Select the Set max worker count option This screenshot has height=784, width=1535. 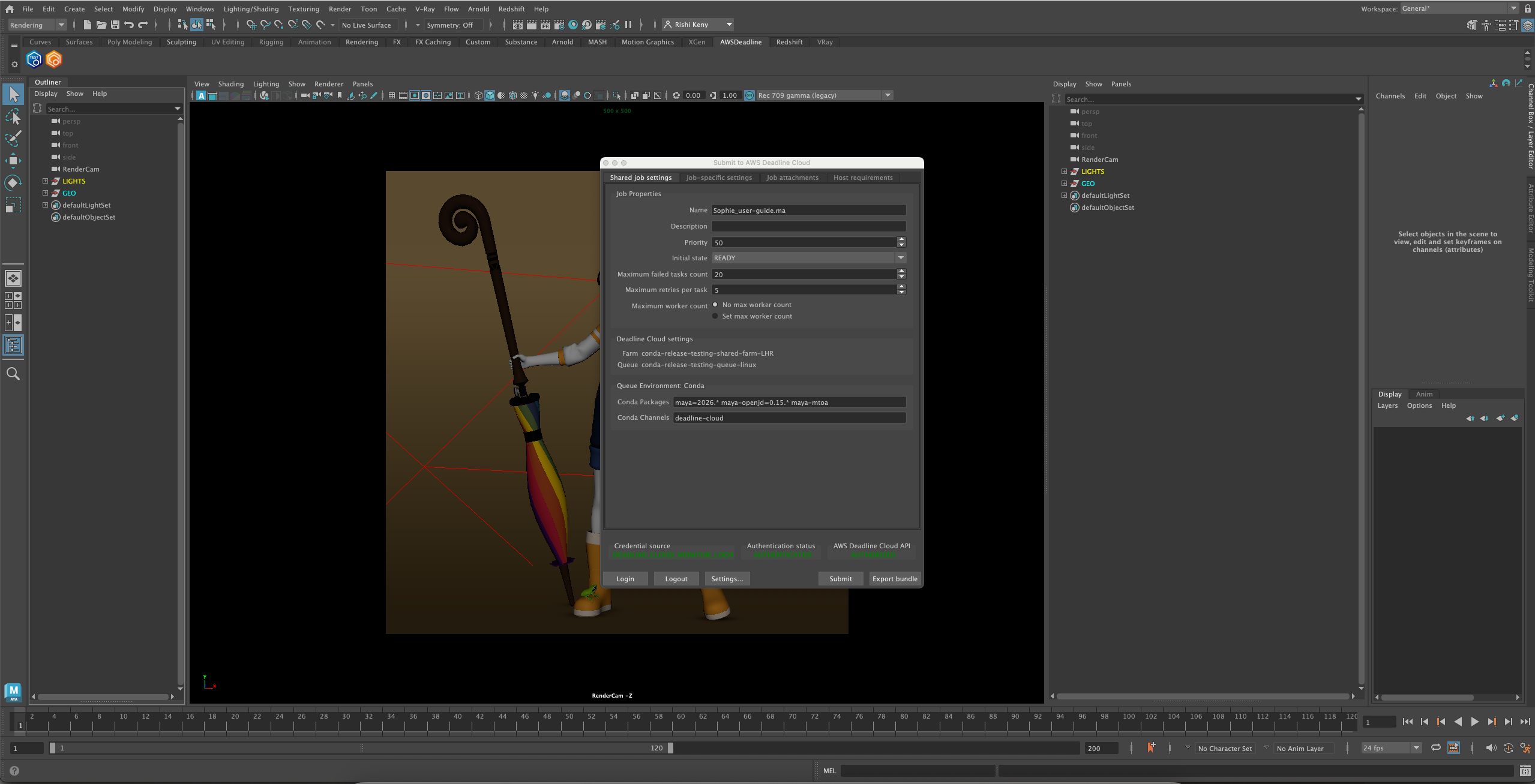tap(715, 316)
